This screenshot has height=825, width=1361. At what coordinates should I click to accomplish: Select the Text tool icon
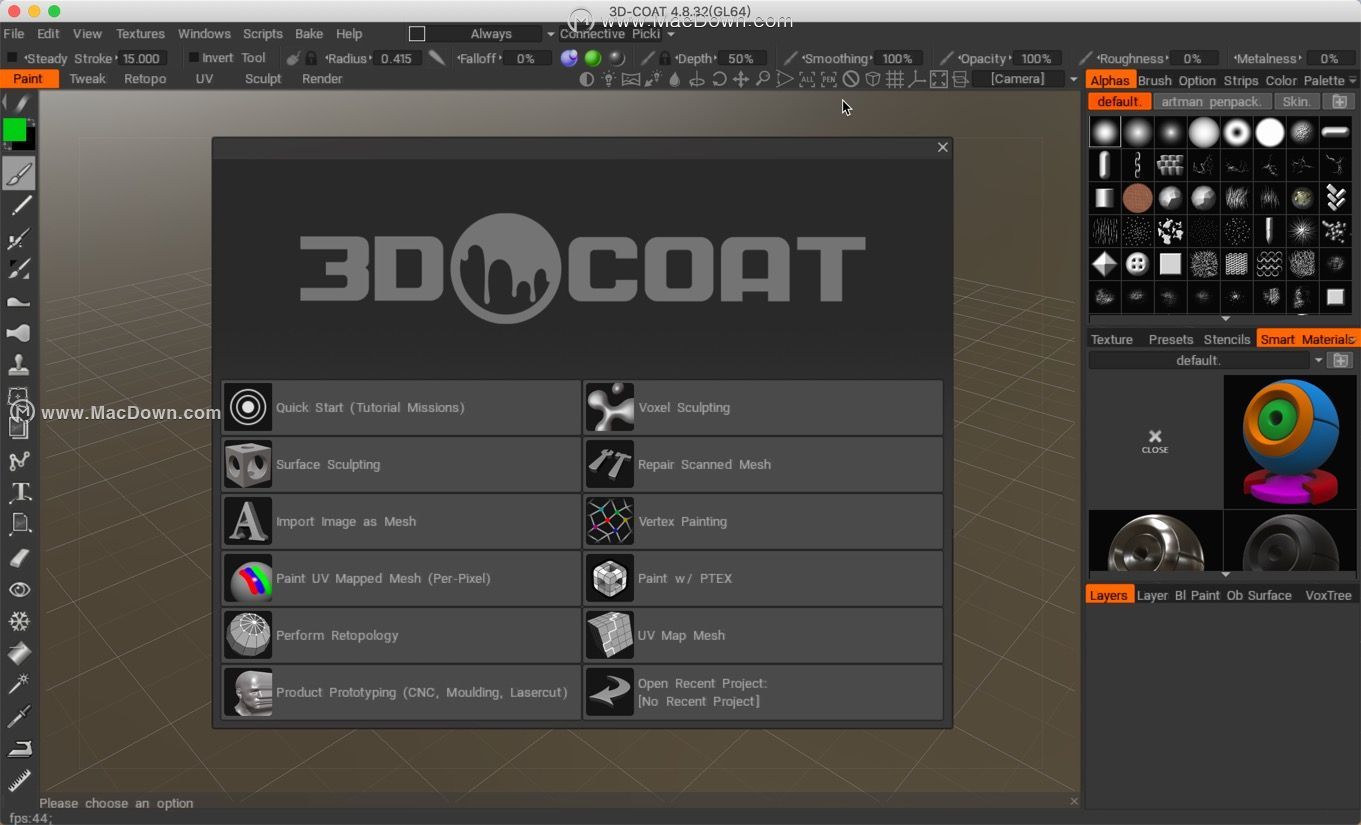(19, 492)
